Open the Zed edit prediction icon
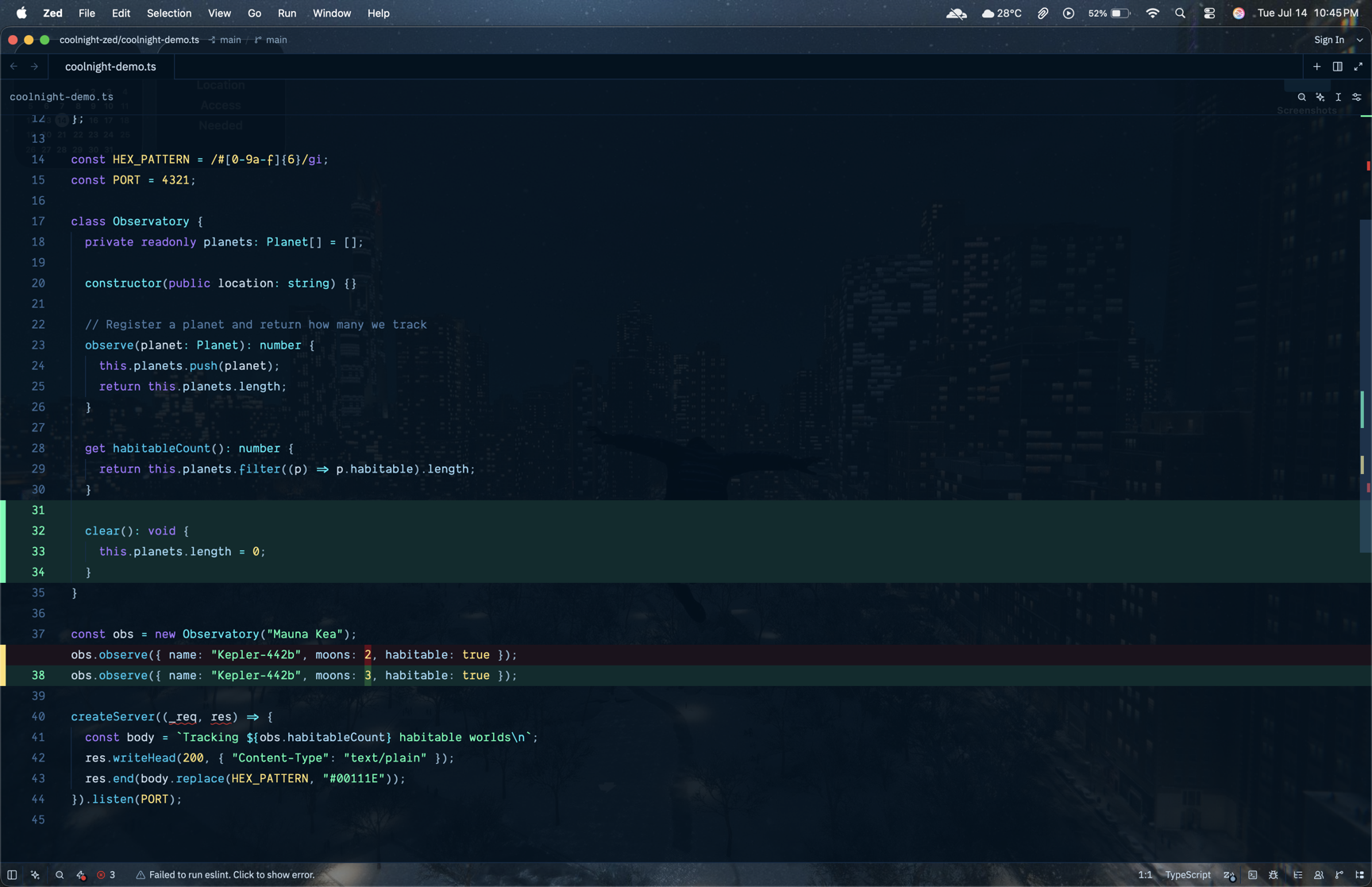1372x887 pixels. tap(1229, 875)
